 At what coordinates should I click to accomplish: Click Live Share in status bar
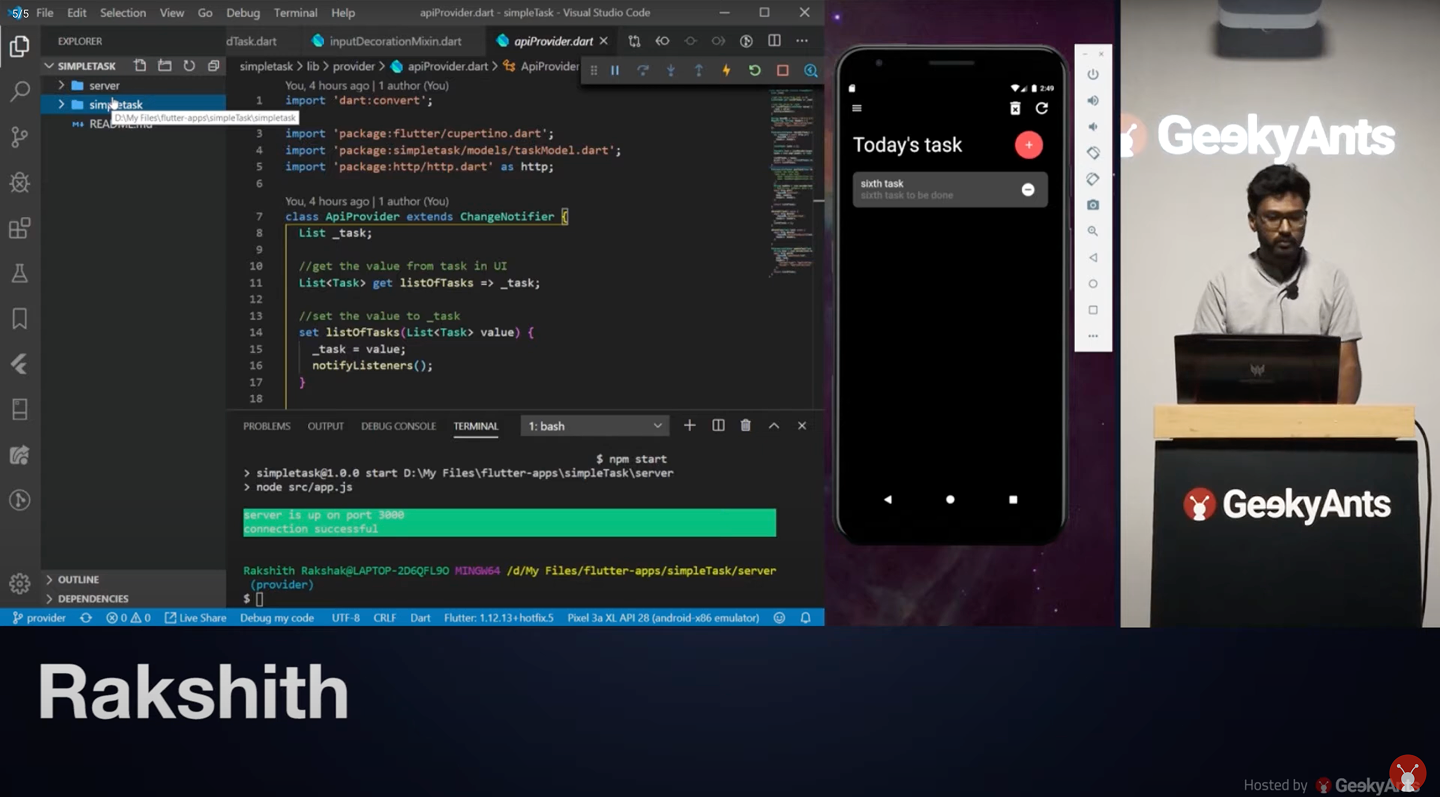(x=195, y=618)
